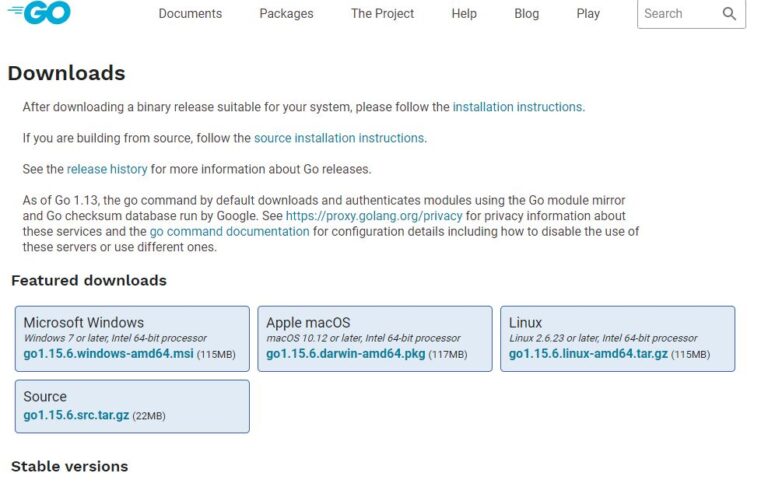
Task: Open the Play navigation link
Action: coord(588,14)
